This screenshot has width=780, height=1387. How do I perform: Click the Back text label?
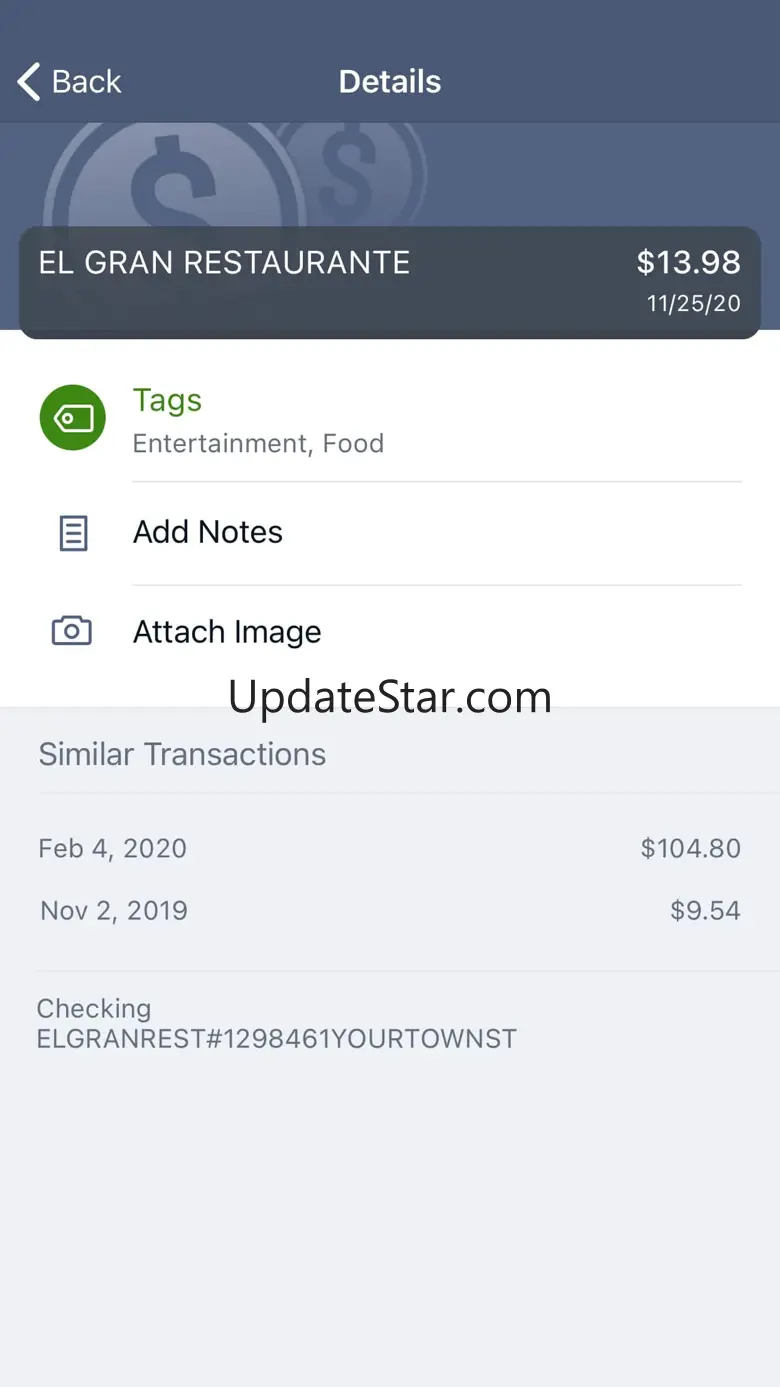tap(87, 82)
